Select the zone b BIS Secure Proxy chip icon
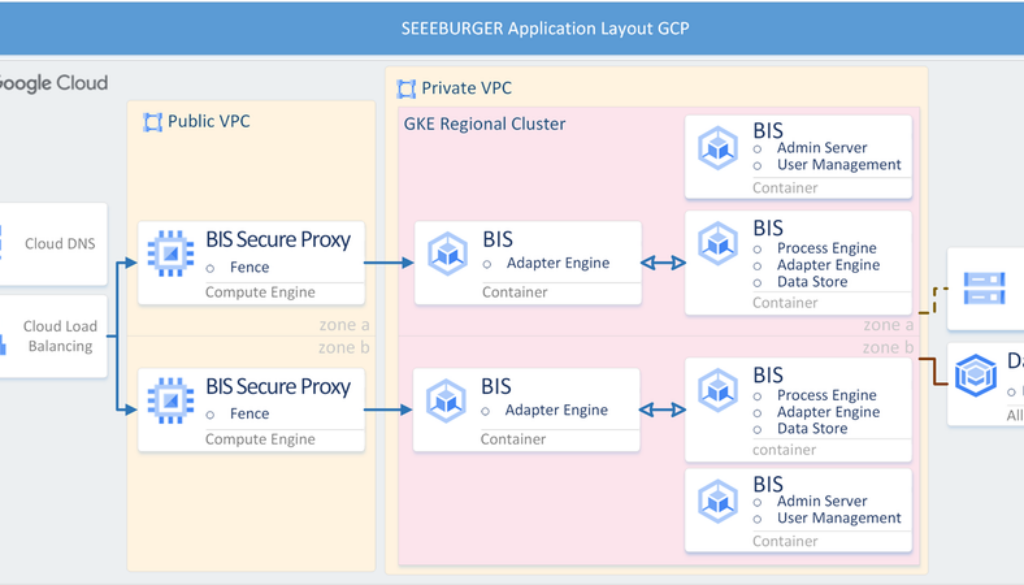This screenshot has height=585, width=1024. (x=171, y=400)
